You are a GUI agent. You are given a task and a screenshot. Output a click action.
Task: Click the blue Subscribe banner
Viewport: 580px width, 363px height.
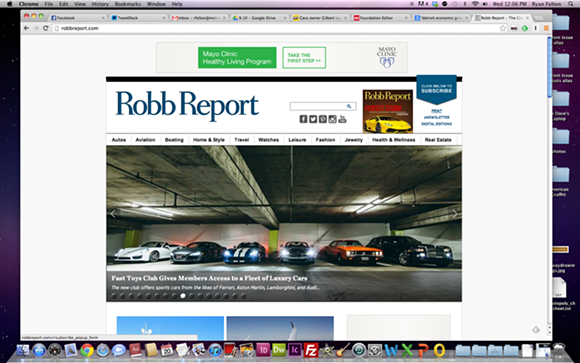[x=436, y=89]
